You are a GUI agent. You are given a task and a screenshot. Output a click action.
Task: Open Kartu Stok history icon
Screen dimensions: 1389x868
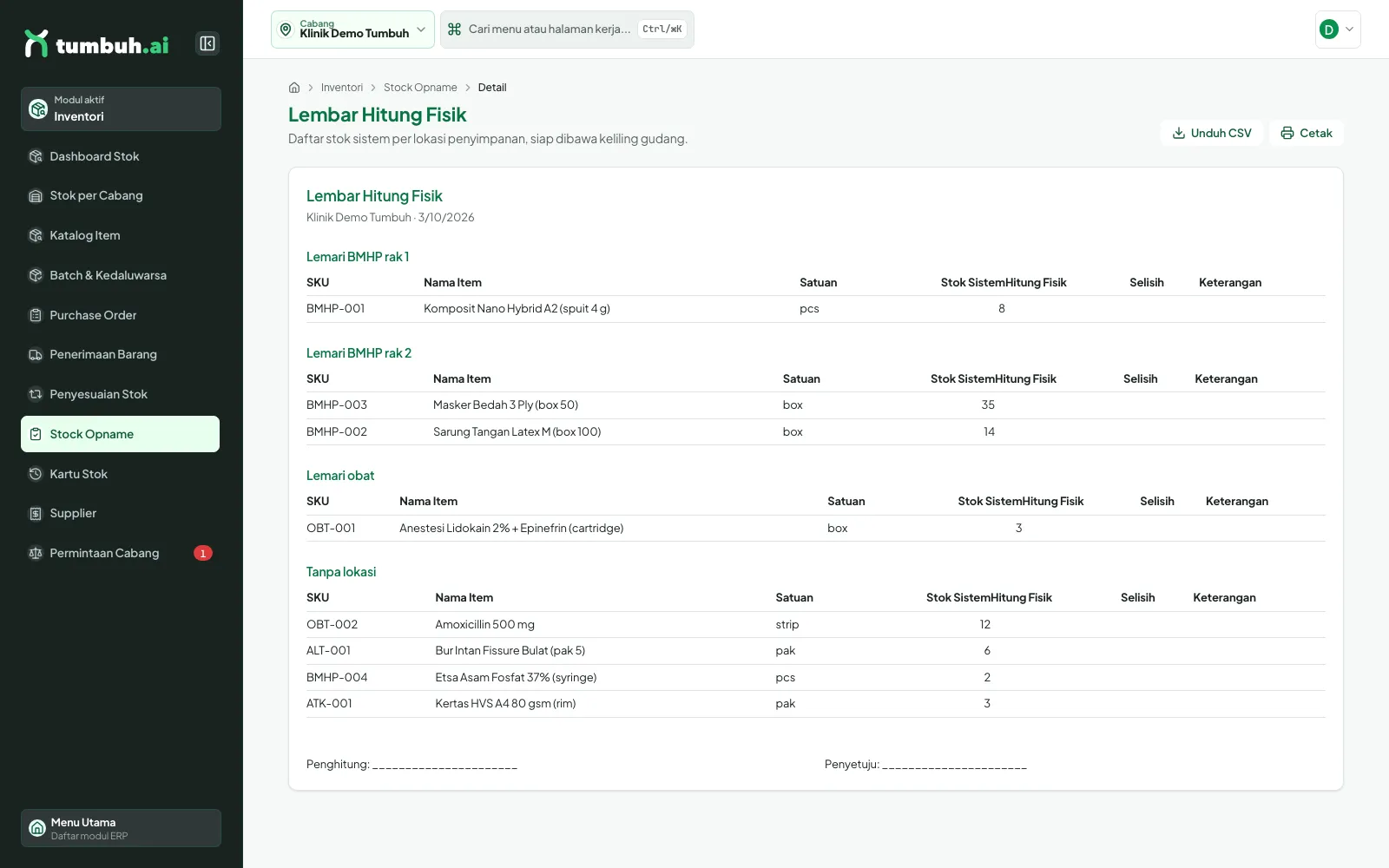tap(36, 474)
